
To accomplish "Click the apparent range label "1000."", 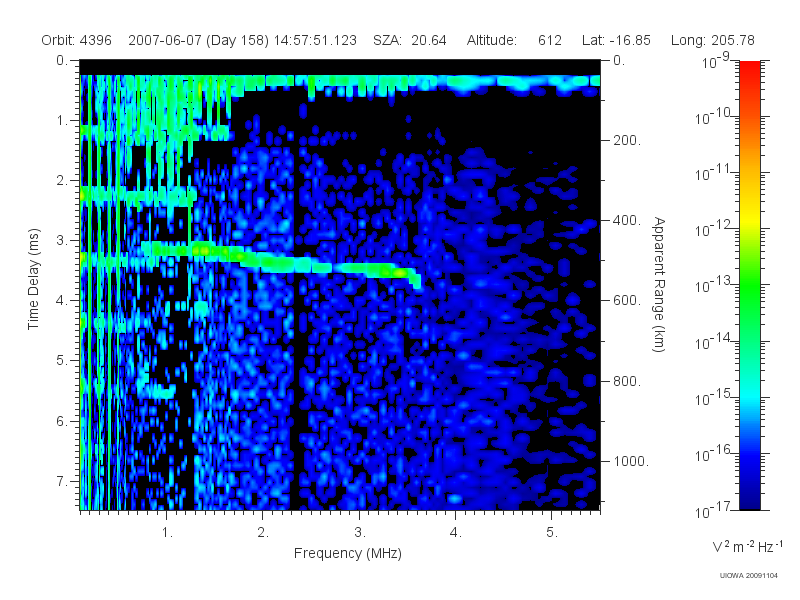I will [631, 461].
